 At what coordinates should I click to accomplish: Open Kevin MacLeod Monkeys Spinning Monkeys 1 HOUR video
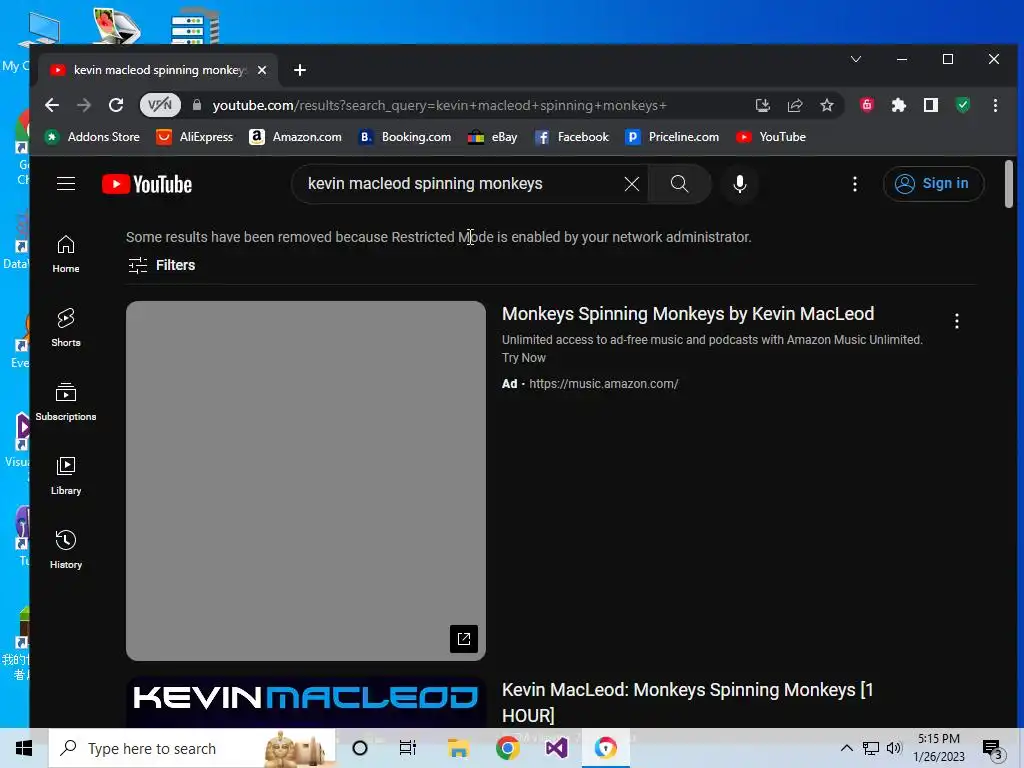(687, 703)
